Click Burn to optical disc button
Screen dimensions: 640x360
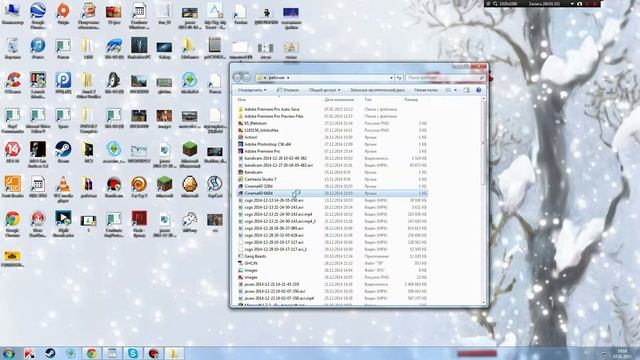[x=377, y=90]
